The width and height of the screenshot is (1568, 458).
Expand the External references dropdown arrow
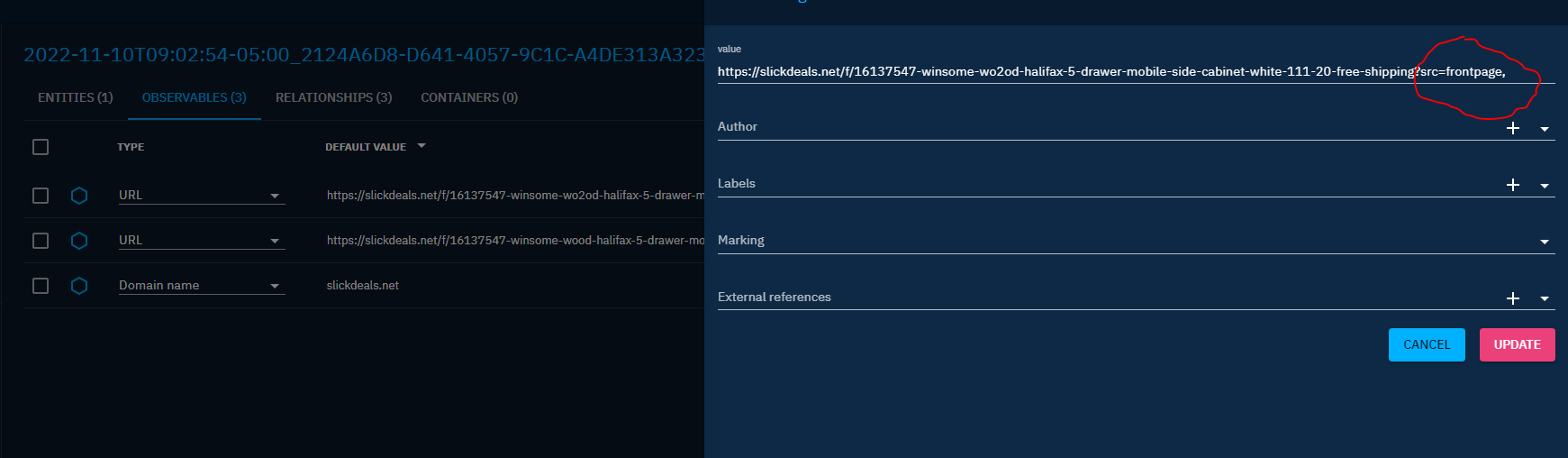(1545, 298)
